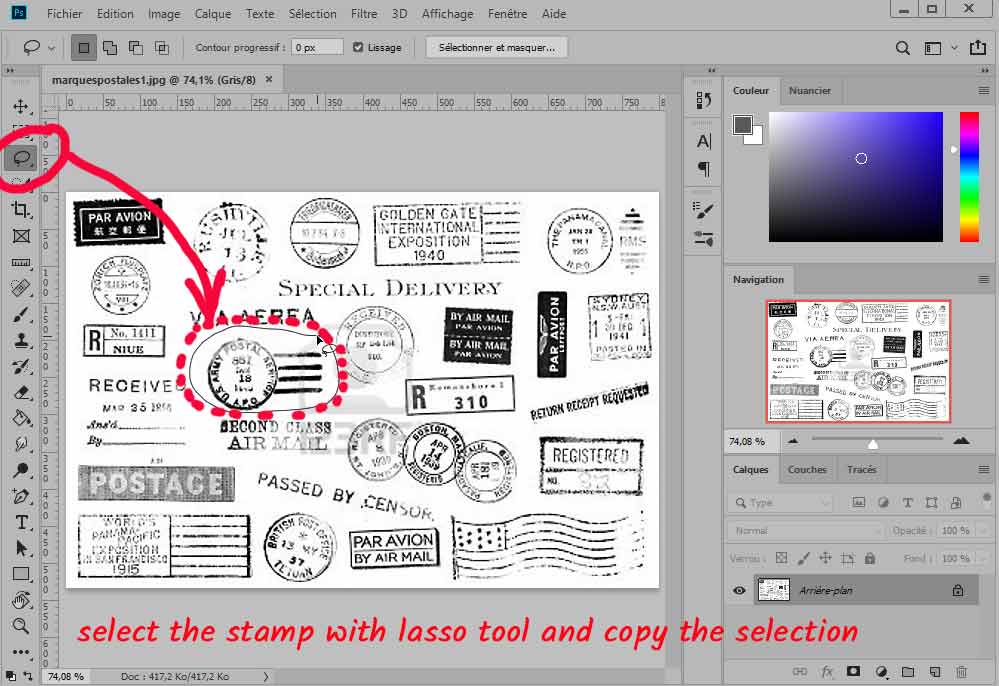Choose Intersect with selection mode
The height and width of the screenshot is (686, 999).
tap(162, 48)
